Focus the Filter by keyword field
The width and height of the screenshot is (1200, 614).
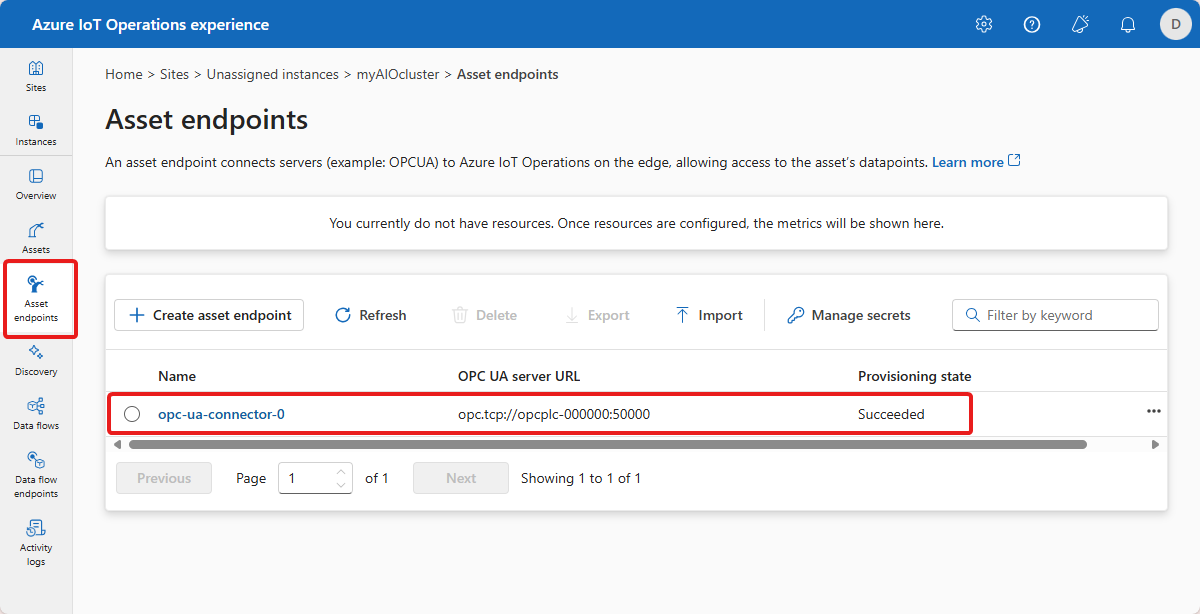click(1055, 315)
